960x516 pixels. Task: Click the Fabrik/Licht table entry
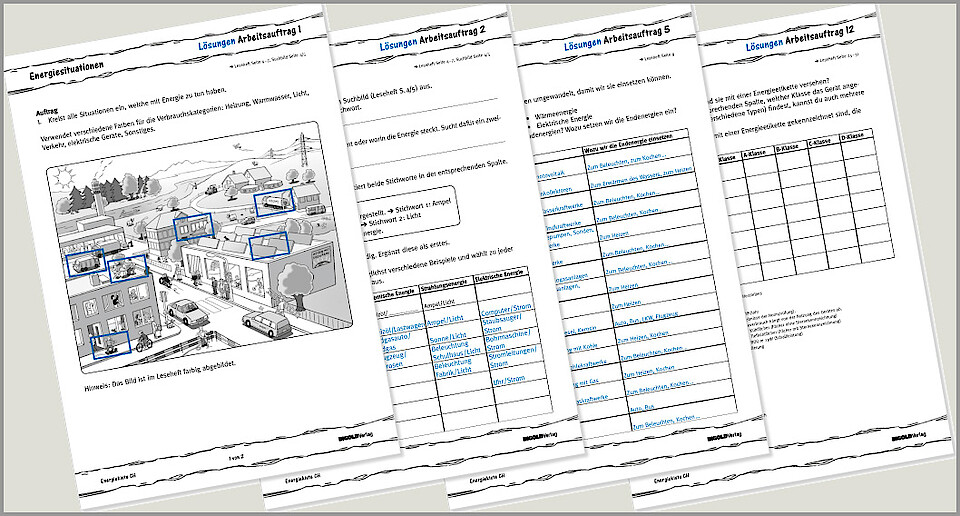pos(454,372)
